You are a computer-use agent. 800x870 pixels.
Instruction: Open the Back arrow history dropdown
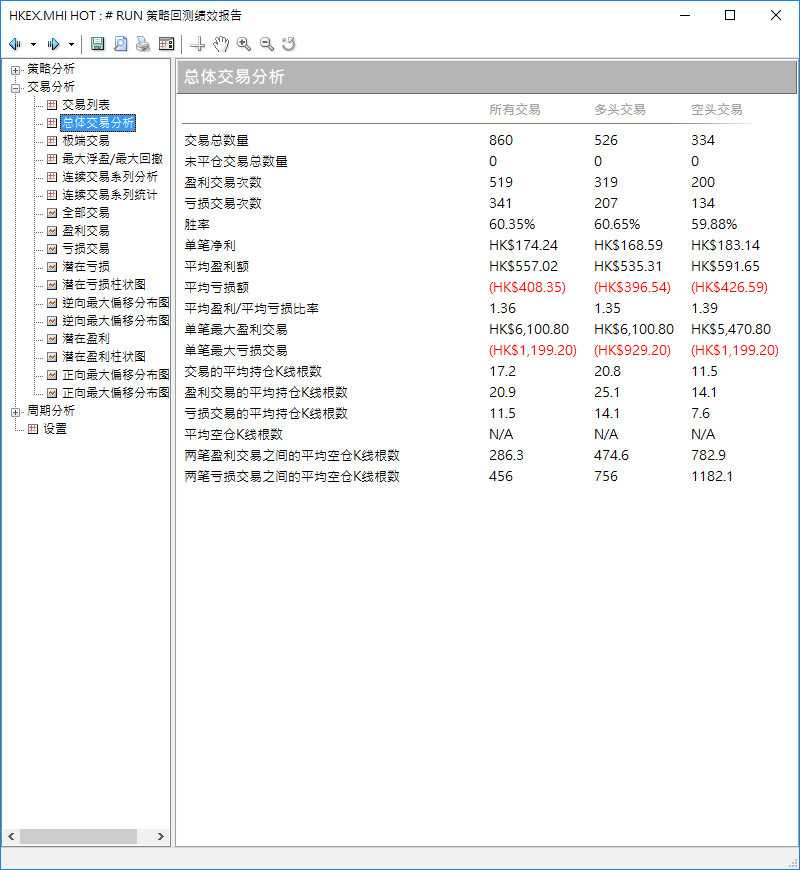click(33, 44)
